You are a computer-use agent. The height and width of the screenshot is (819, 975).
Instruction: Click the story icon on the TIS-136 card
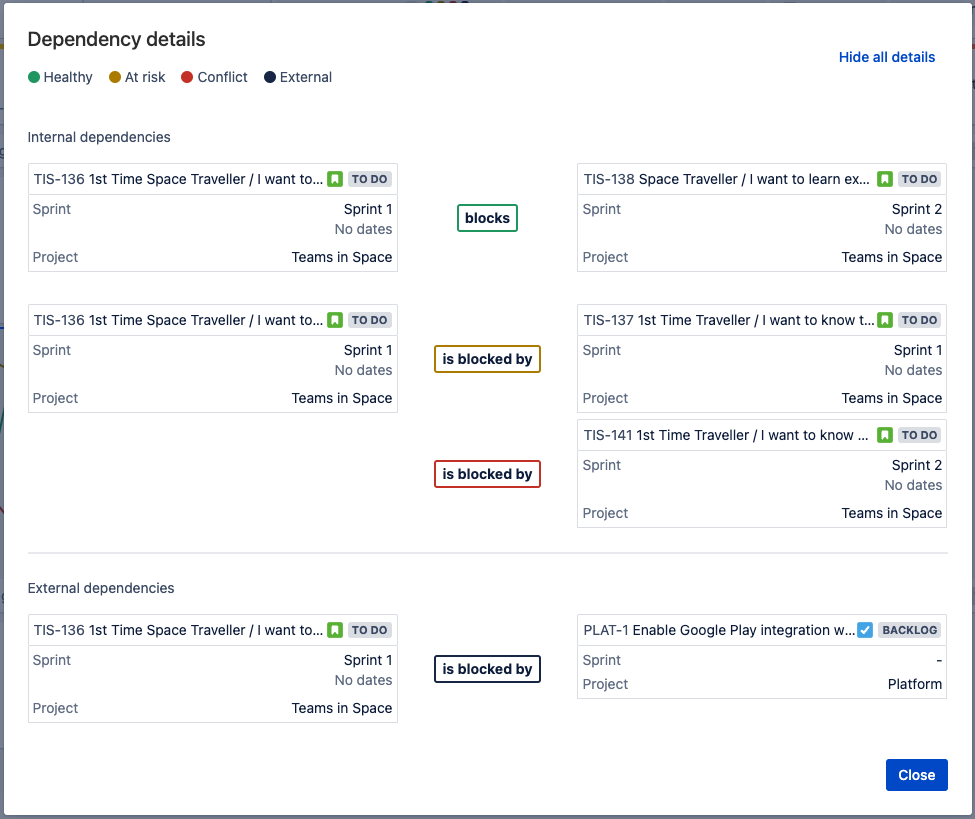click(335, 179)
